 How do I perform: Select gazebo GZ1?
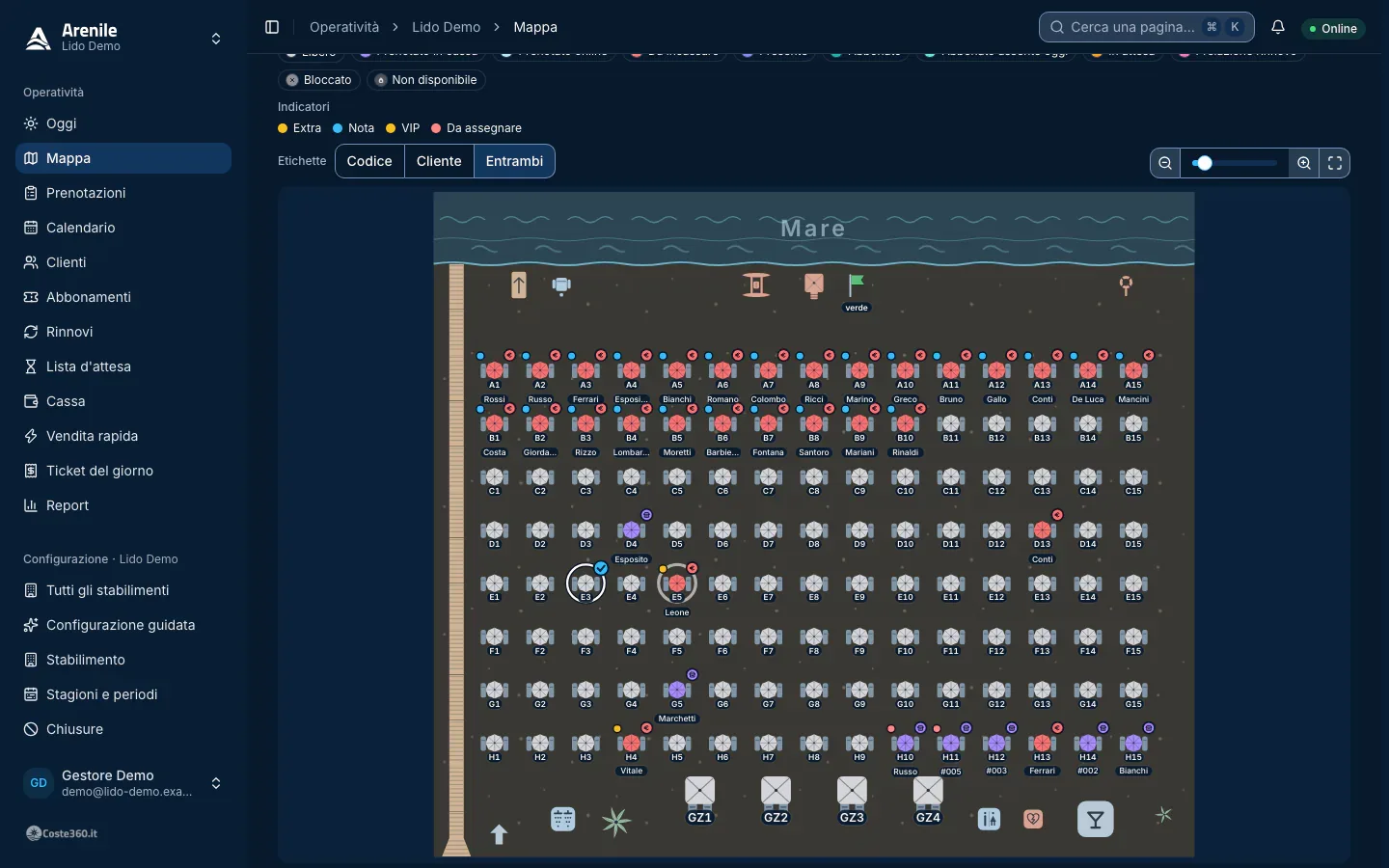pos(700,800)
